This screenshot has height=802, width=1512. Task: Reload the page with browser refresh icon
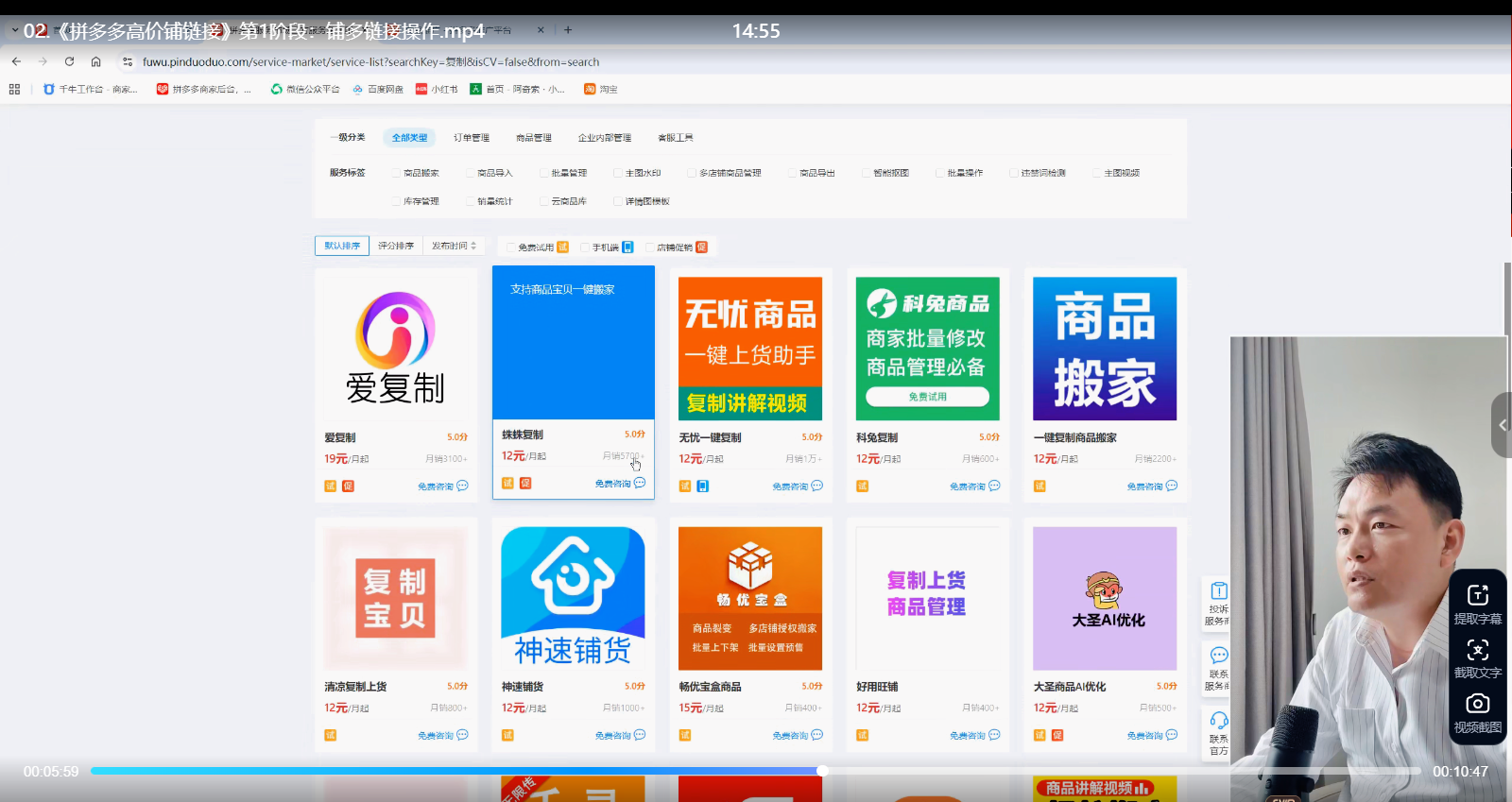[69, 61]
